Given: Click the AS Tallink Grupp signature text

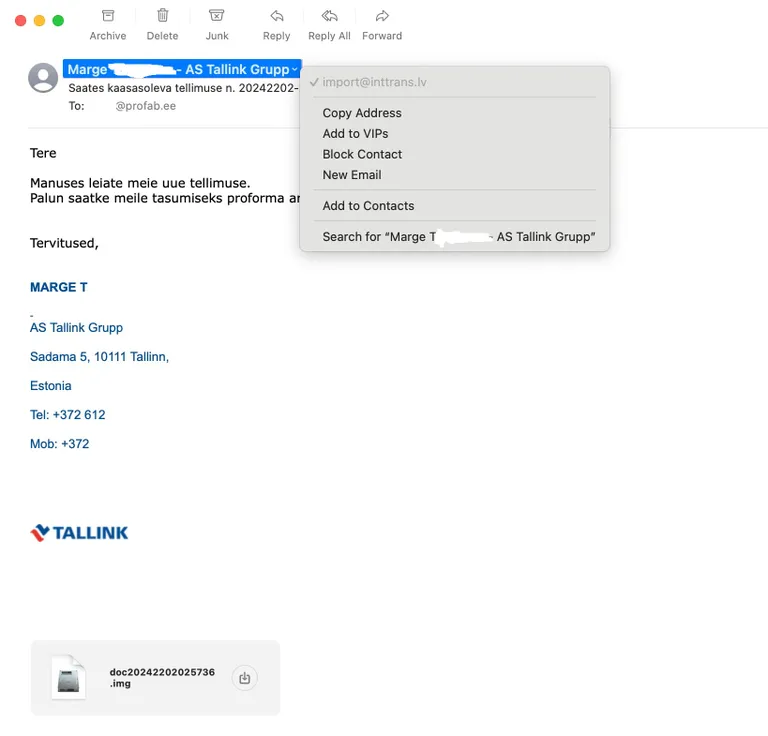Looking at the screenshot, I should (x=76, y=328).
